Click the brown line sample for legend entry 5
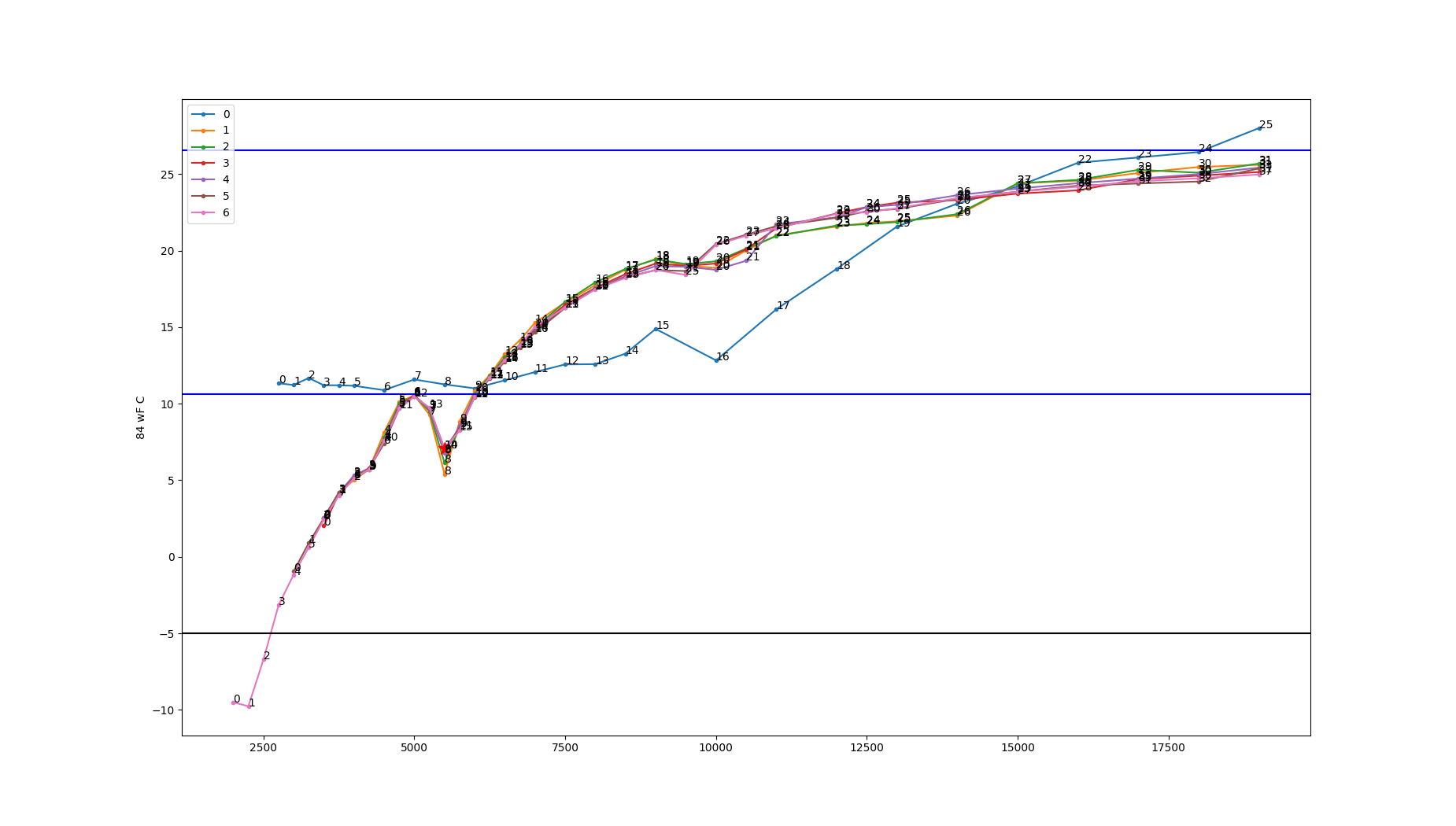The height and width of the screenshot is (826, 1456). (203, 196)
